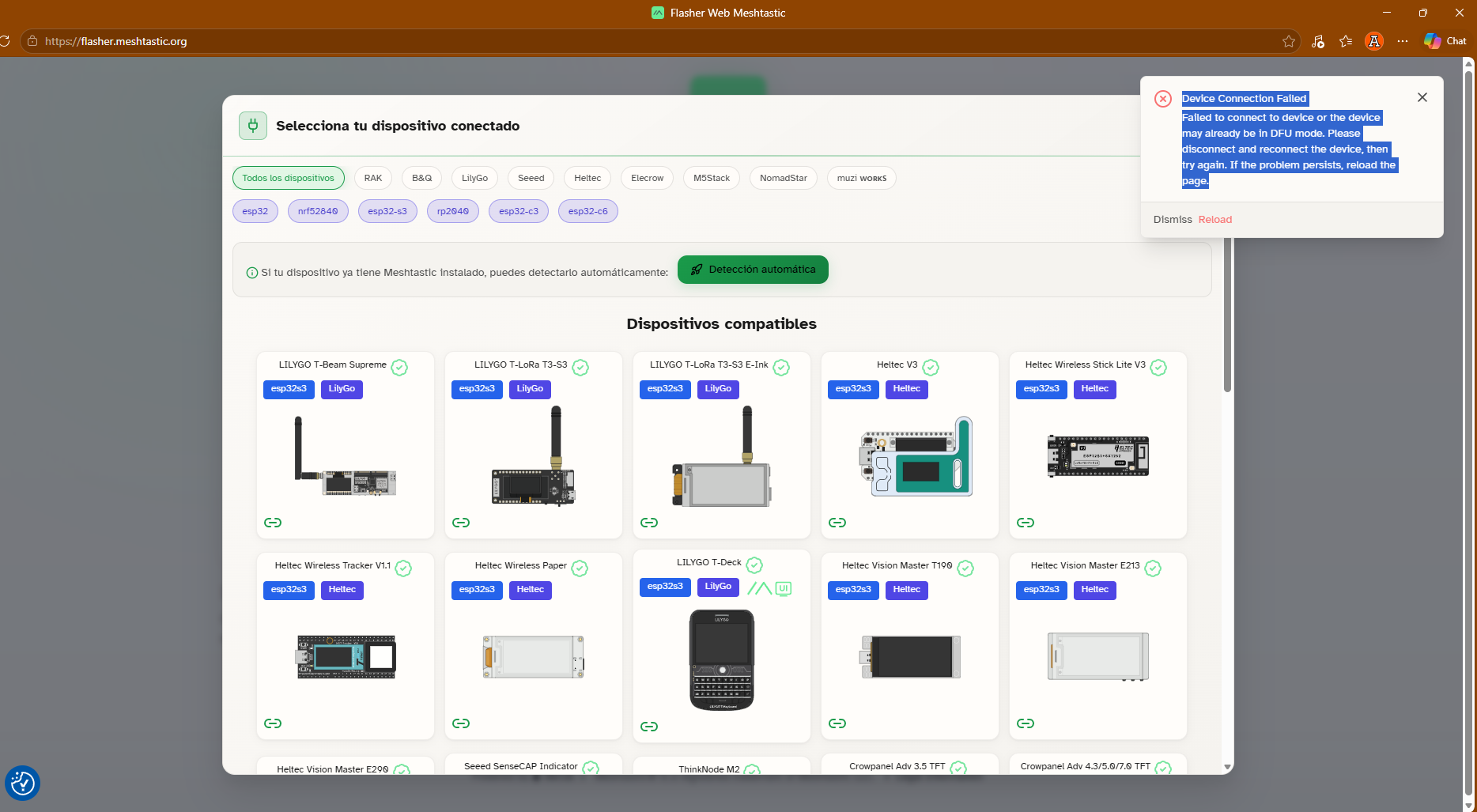
Task: Close the Device Connection Failed notification
Action: click(x=1422, y=97)
